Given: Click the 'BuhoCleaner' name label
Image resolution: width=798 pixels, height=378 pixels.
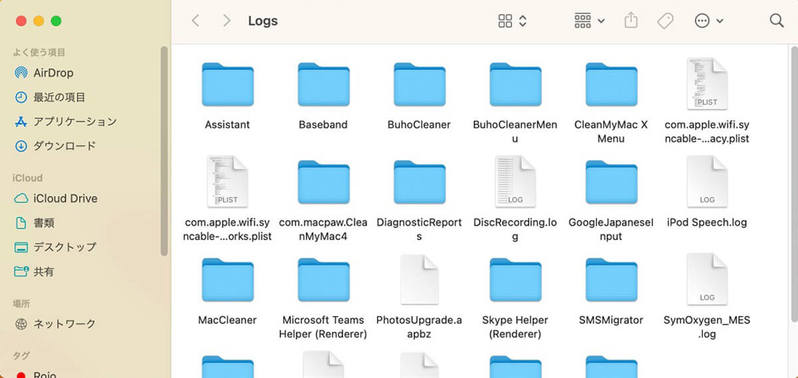Looking at the screenshot, I should [x=419, y=125].
